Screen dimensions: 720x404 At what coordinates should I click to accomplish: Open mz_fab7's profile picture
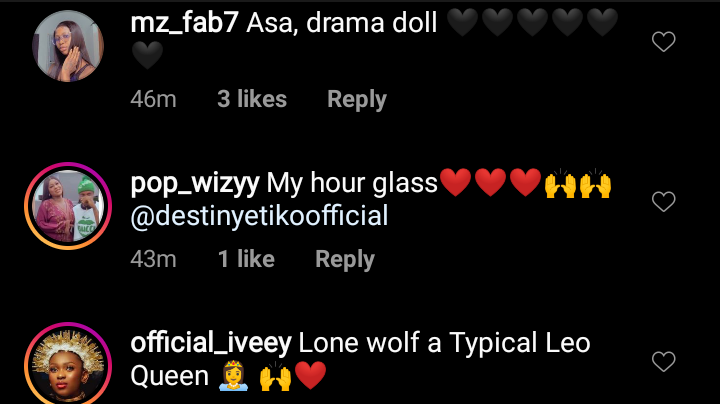(68, 46)
